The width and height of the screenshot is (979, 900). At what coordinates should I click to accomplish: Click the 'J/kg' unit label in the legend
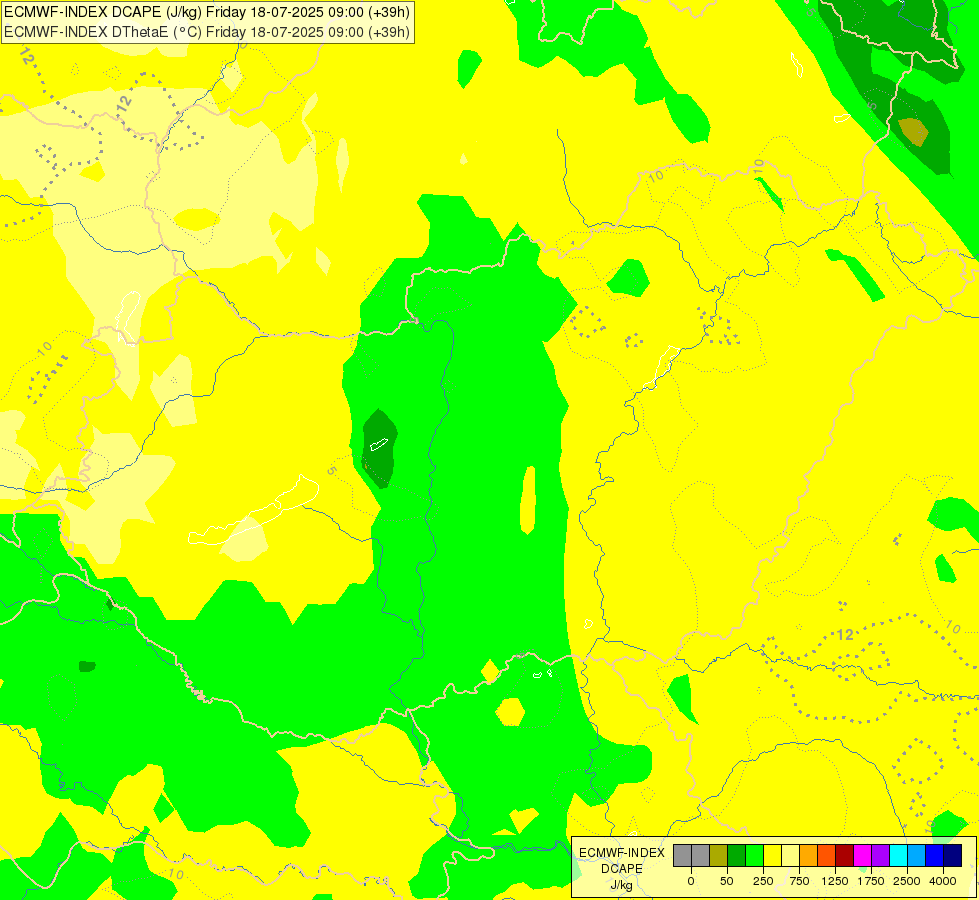[x=622, y=886]
